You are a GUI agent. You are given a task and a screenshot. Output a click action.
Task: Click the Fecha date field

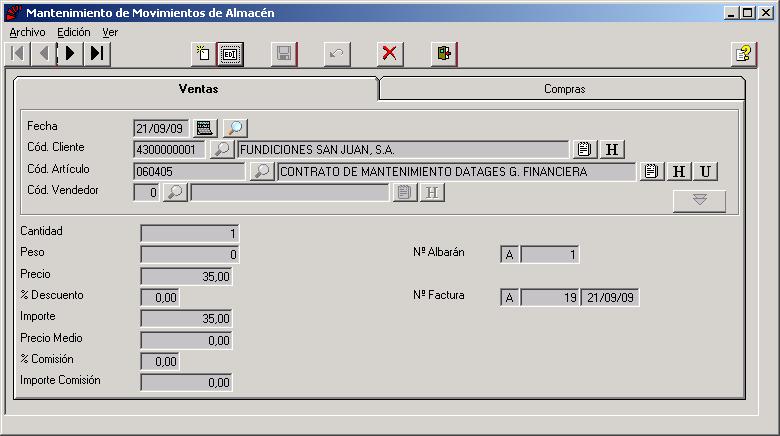pos(161,128)
